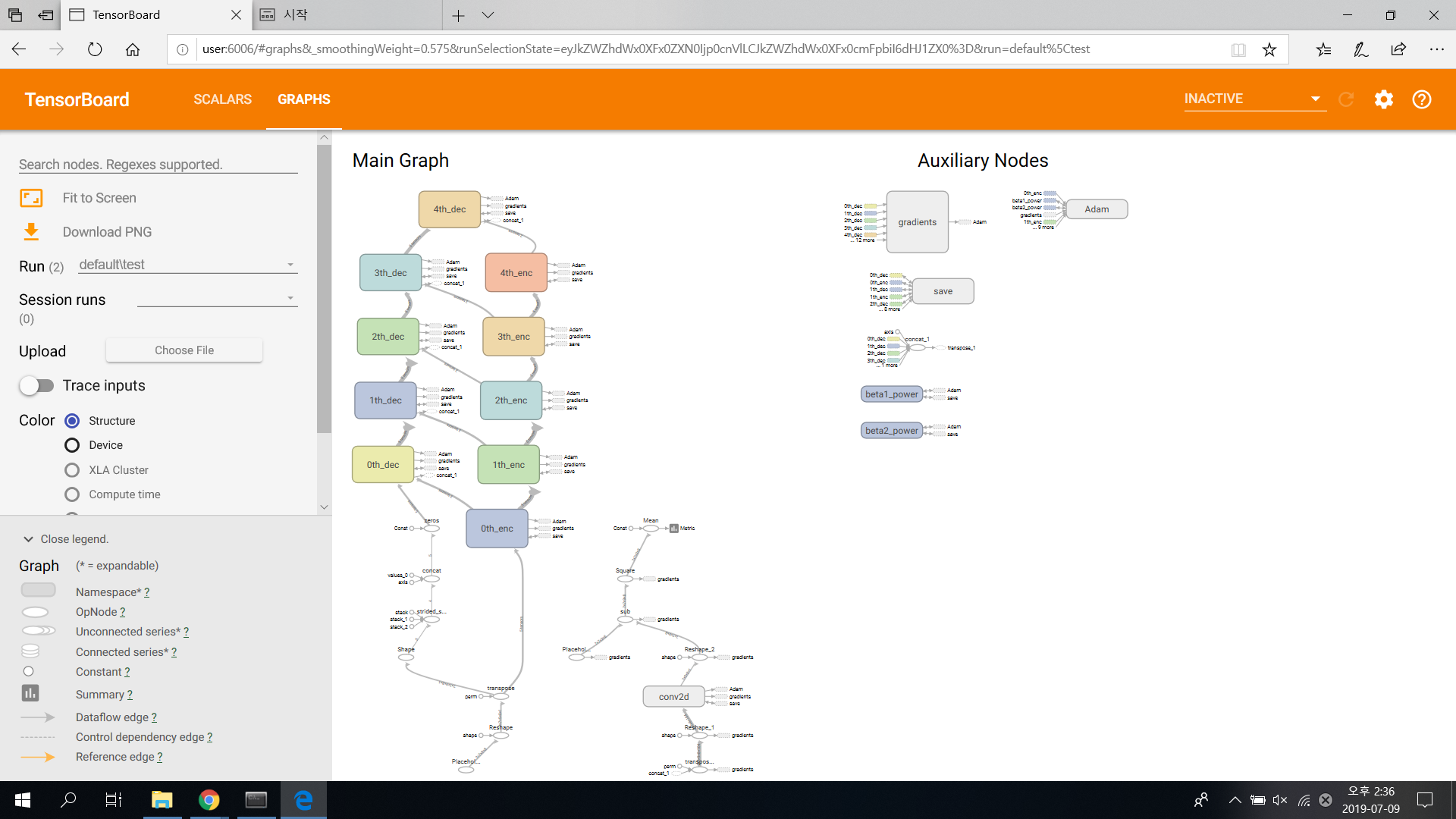The height and width of the screenshot is (819, 1456).
Task: Select the TensorBoard browser tab
Action: pos(155,15)
